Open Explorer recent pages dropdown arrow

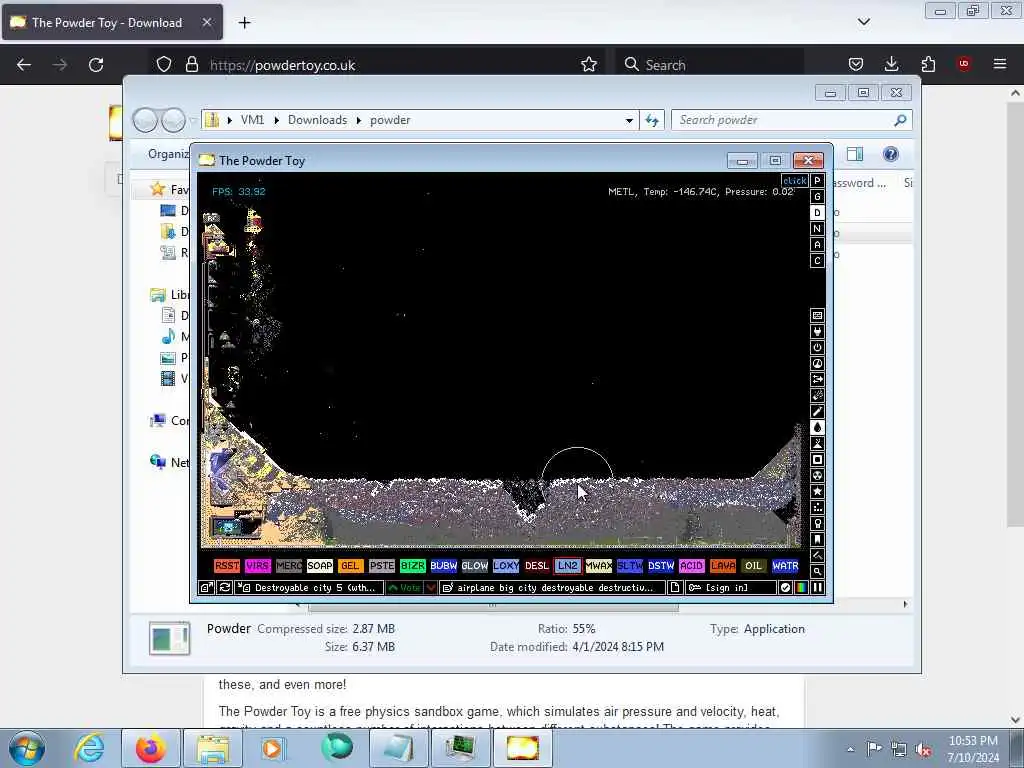coord(193,120)
